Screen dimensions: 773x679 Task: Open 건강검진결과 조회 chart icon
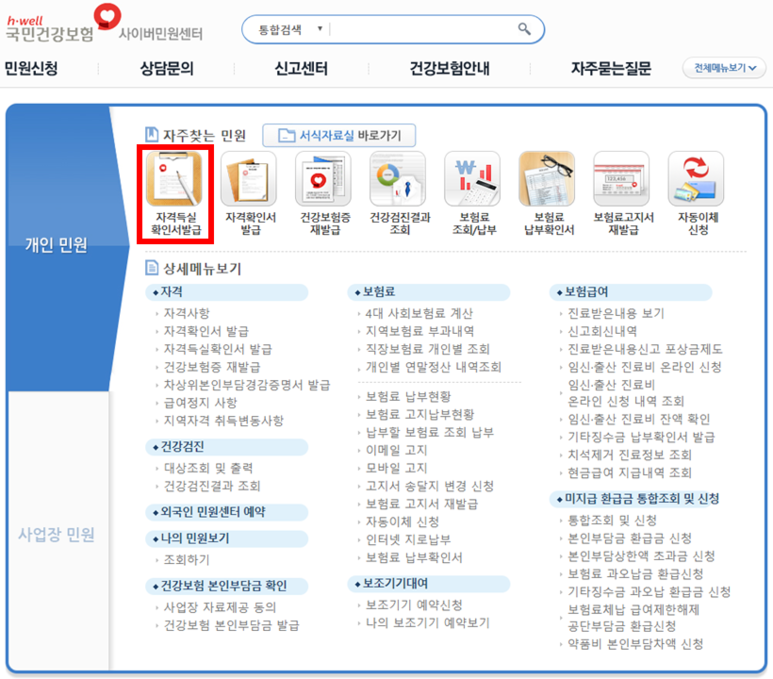(x=398, y=179)
